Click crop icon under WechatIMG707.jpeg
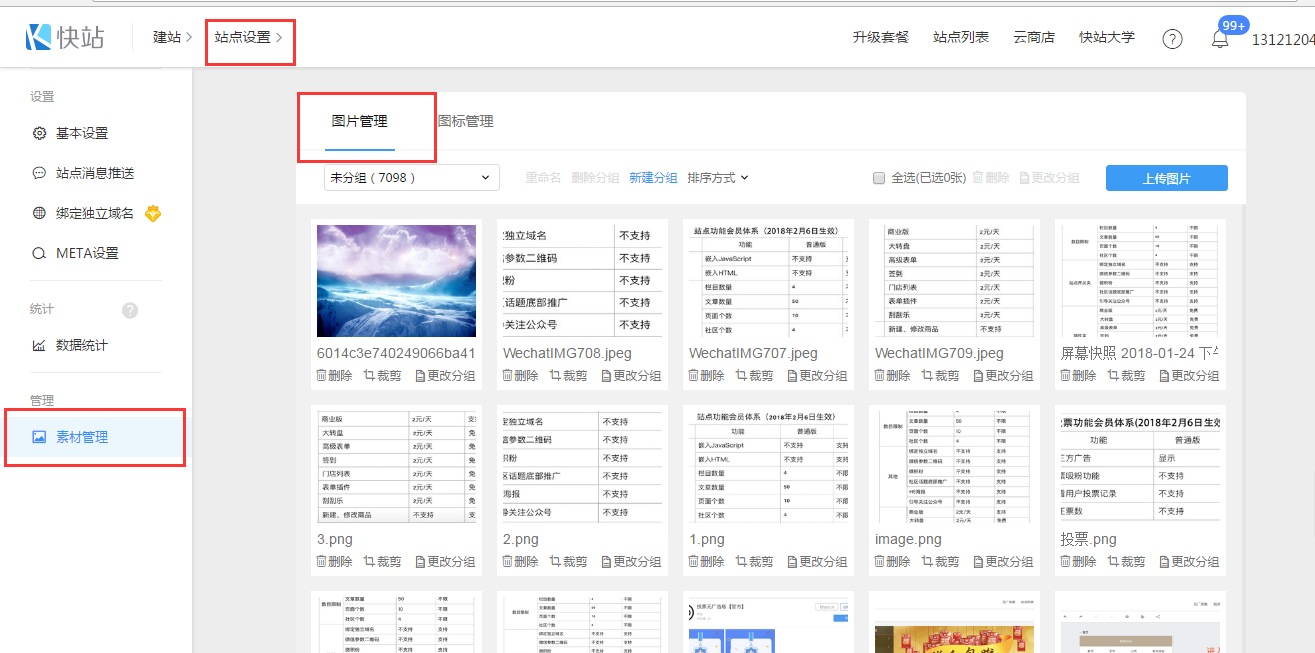1315x653 pixels. pyautogui.click(x=742, y=376)
